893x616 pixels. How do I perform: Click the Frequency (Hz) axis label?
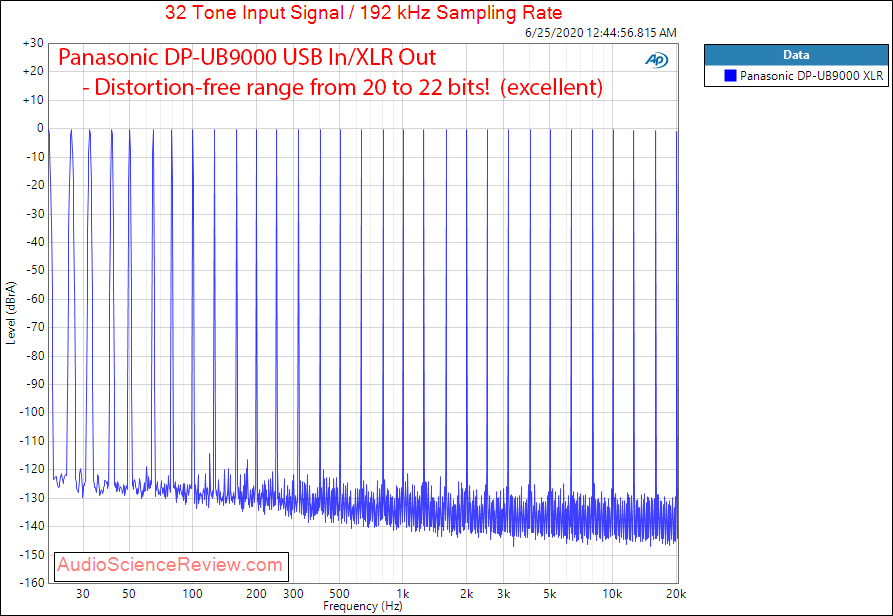point(363,606)
